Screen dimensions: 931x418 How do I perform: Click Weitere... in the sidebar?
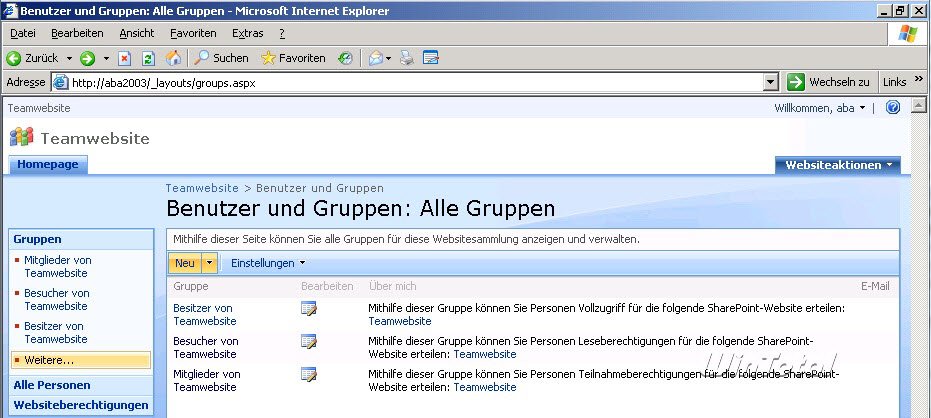tap(81, 360)
